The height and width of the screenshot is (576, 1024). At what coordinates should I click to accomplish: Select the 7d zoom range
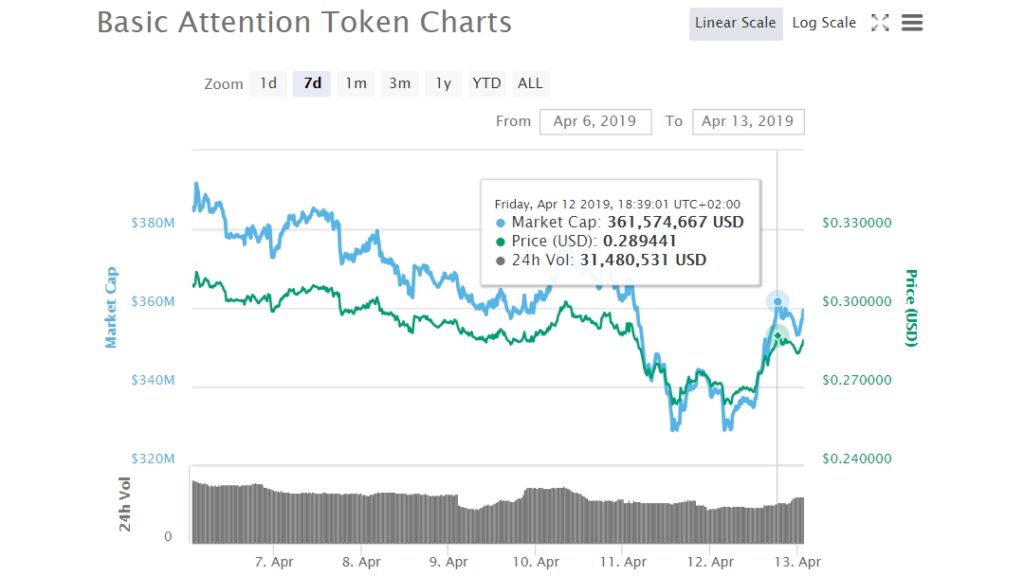click(x=311, y=84)
